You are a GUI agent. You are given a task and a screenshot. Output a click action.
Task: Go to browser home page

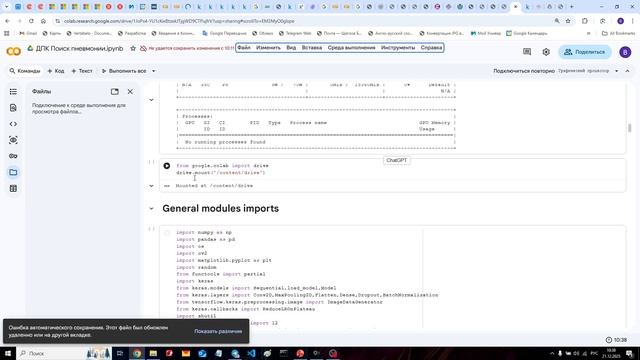click(x=43, y=21)
